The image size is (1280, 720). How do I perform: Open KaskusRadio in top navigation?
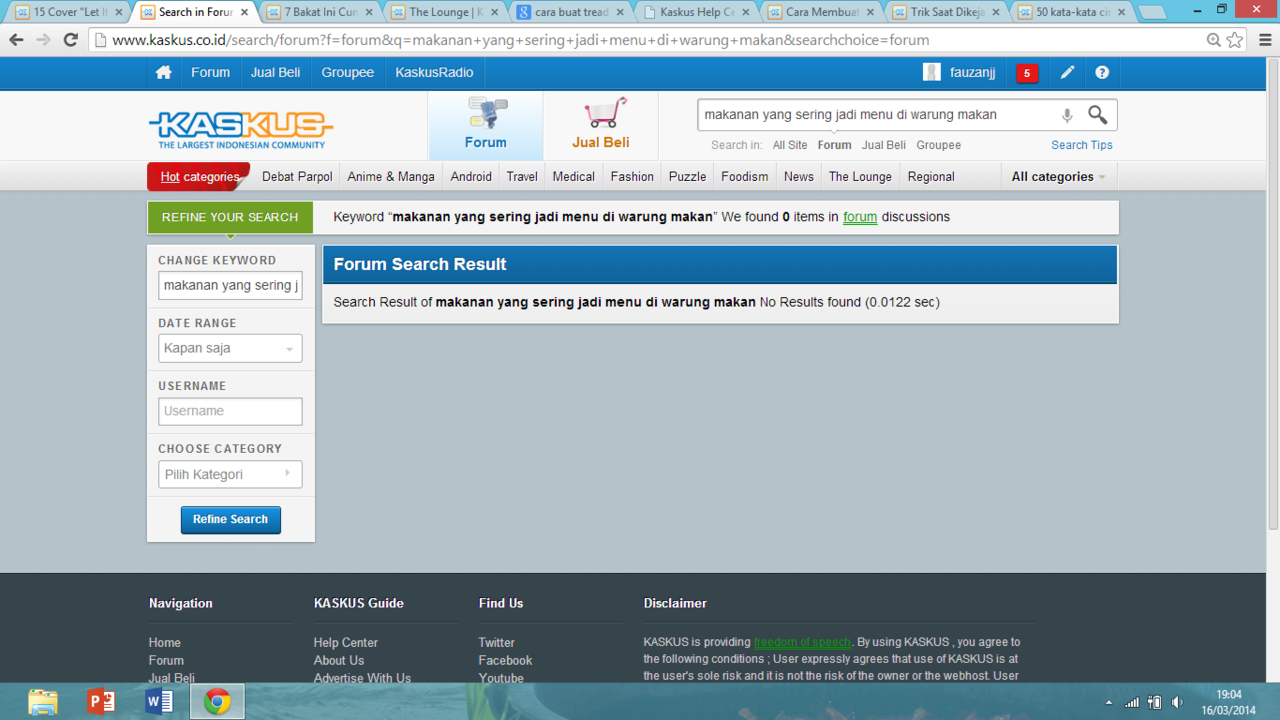[x=434, y=73]
